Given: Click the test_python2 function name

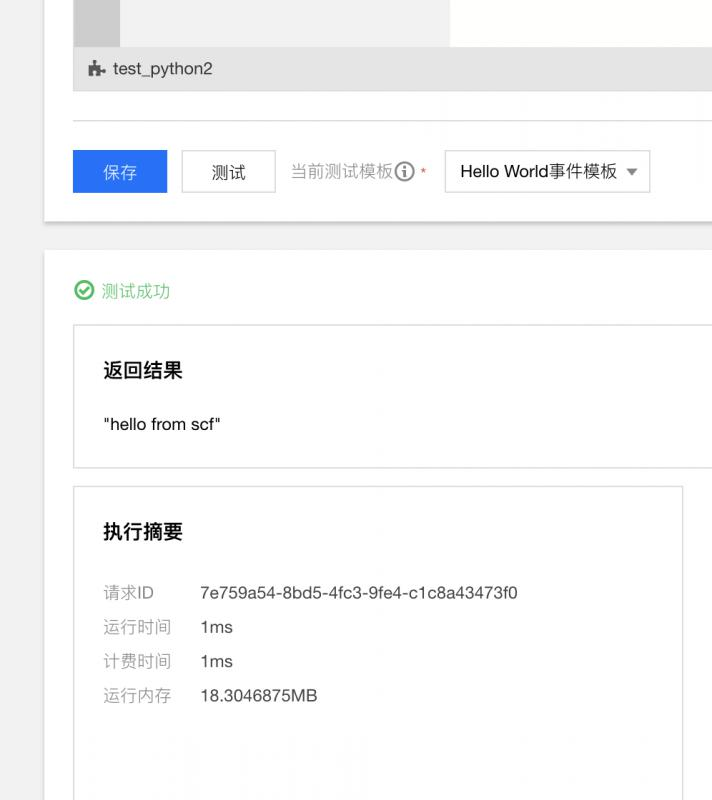Looking at the screenshot, I should point(162,68).
